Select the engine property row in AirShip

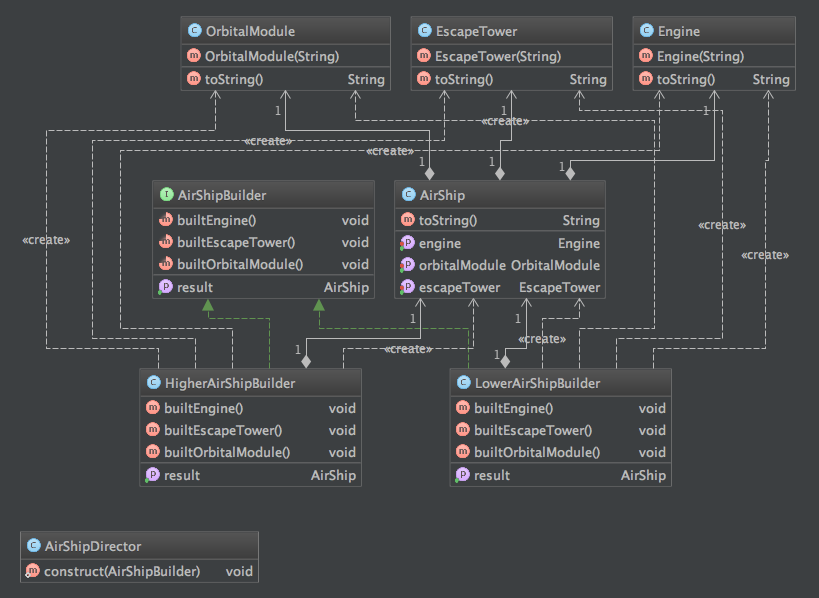click(x=500, y=243)
